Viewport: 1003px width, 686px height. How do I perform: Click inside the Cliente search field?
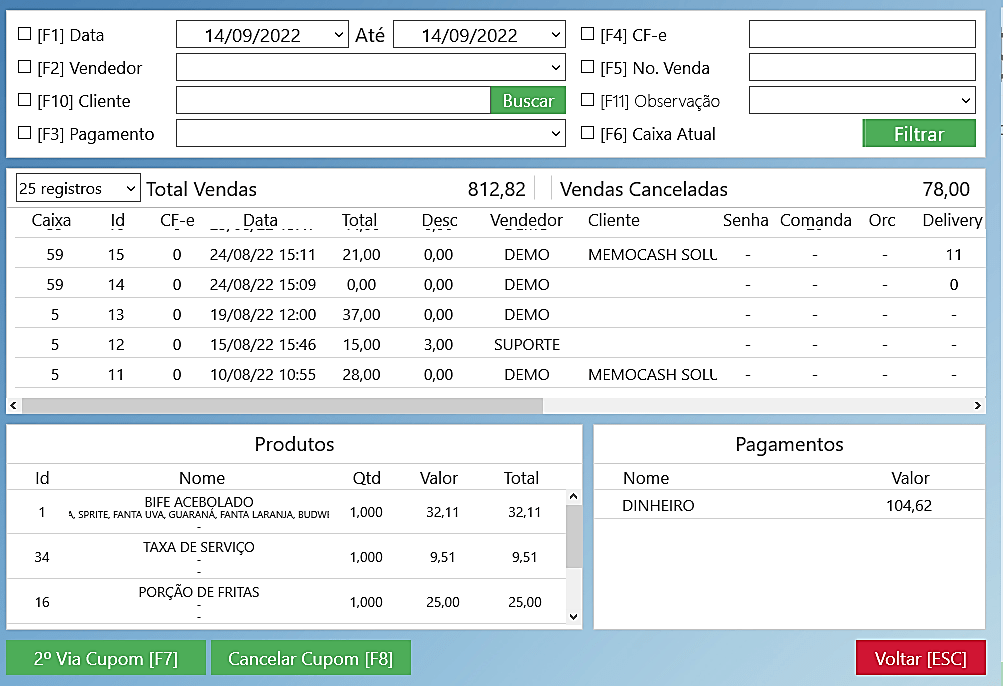point(332,101)
